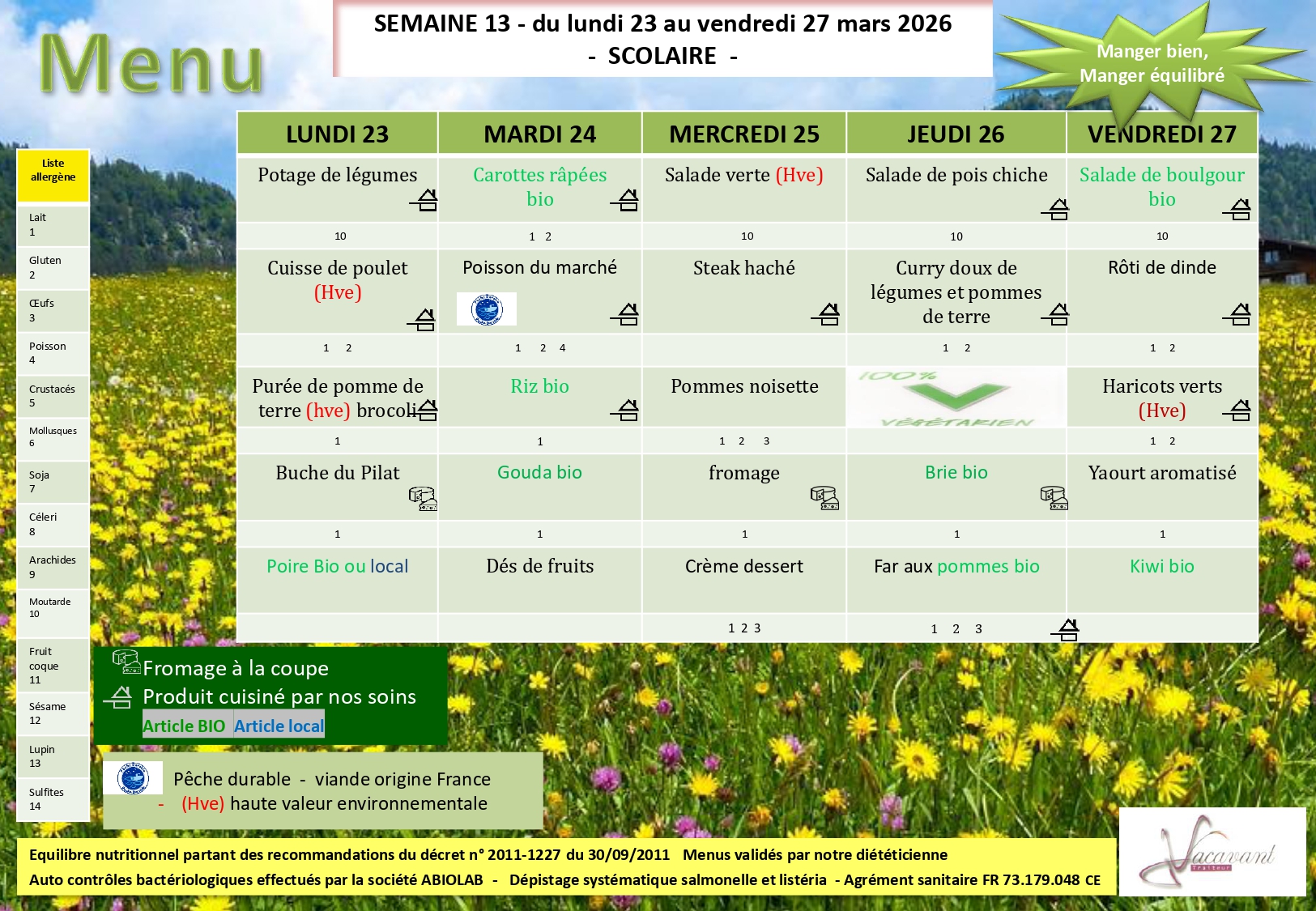Click the cheese icon in Buche du Pilat cell

tap(423, 498)
